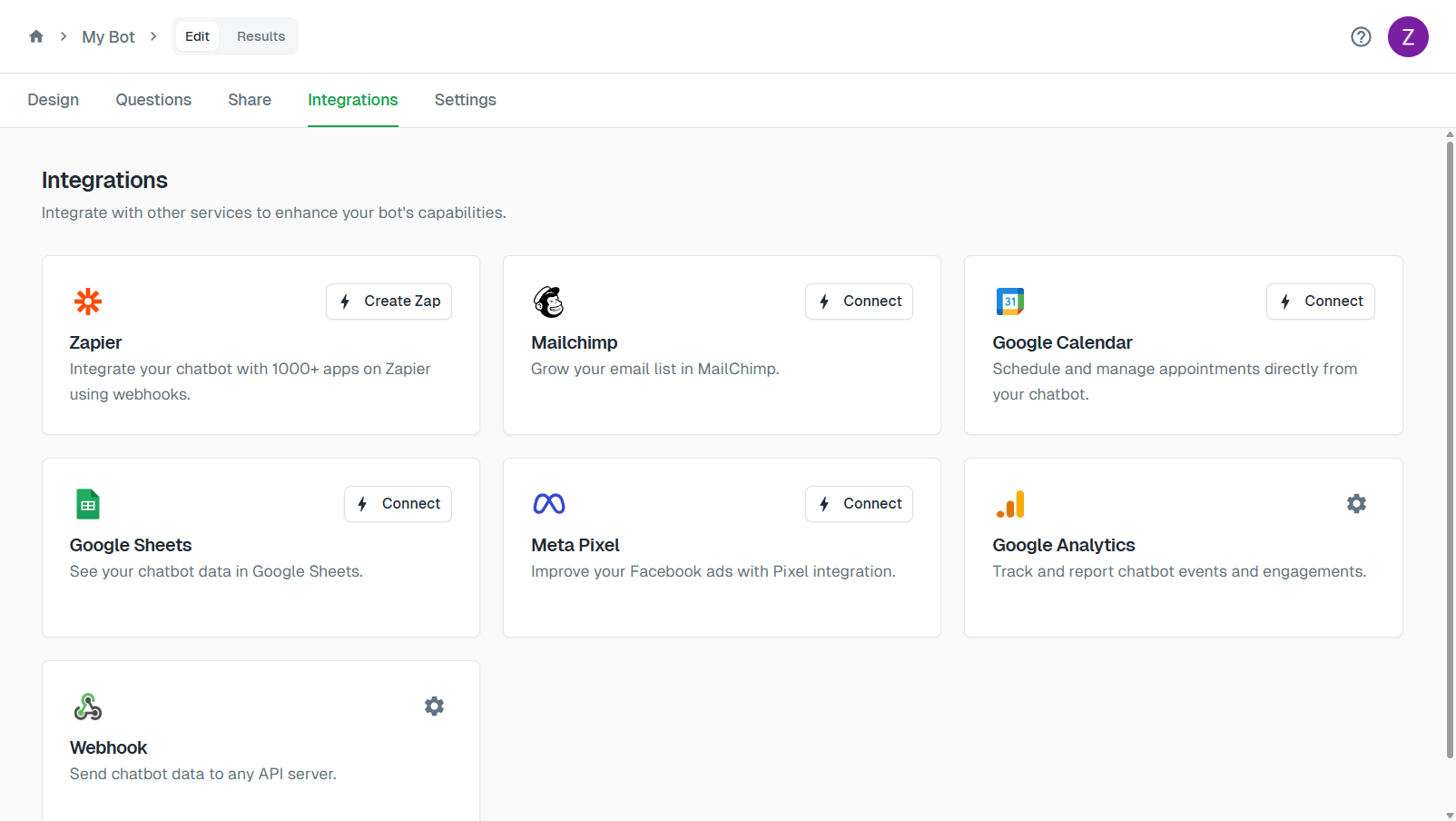1456x821 pixels.
Task: Connect the Mailchimp integration
Action: coord(859,302)
